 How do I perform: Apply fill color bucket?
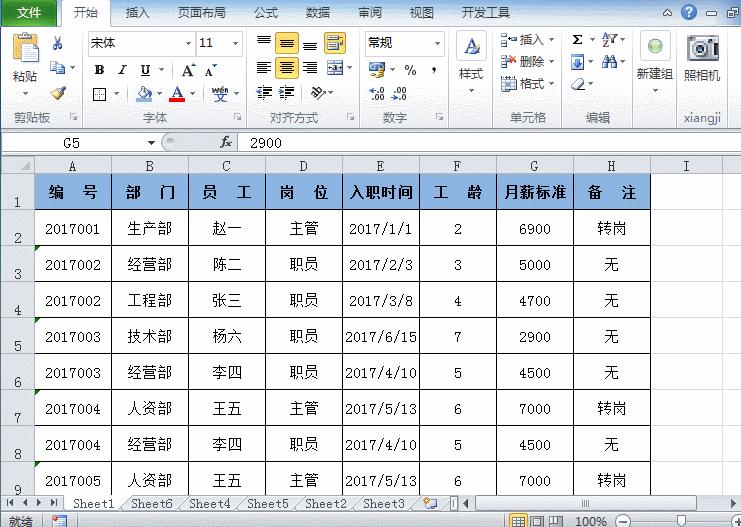coord(144,94)
